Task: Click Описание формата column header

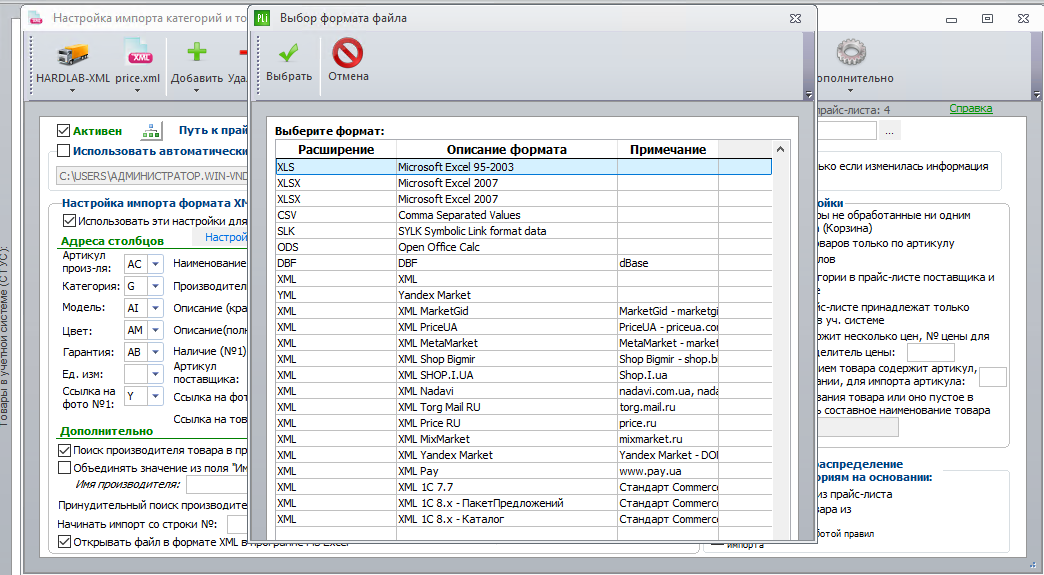Action: [507, 150]
